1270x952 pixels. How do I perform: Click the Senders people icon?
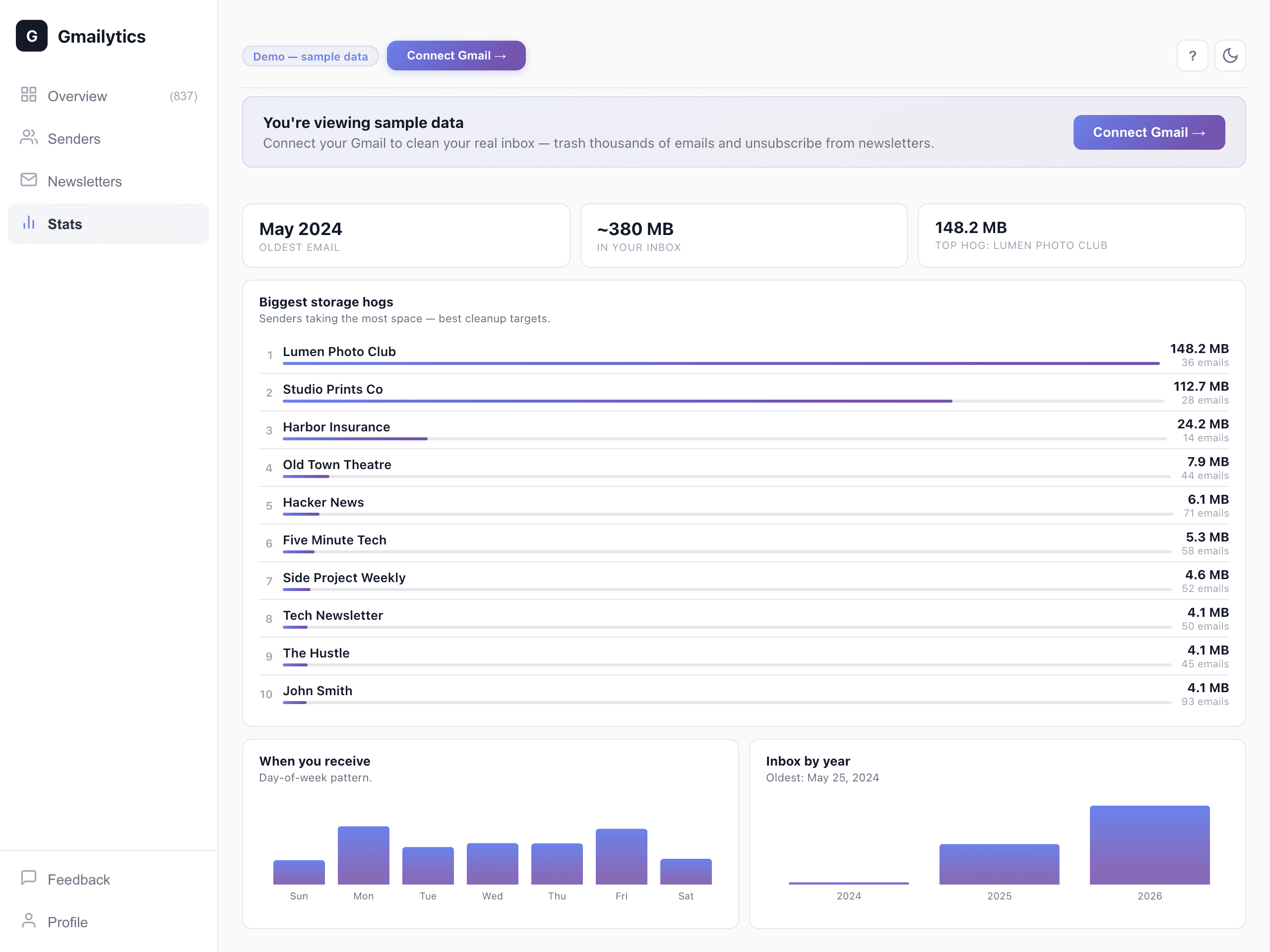click(x=29, y=137)
